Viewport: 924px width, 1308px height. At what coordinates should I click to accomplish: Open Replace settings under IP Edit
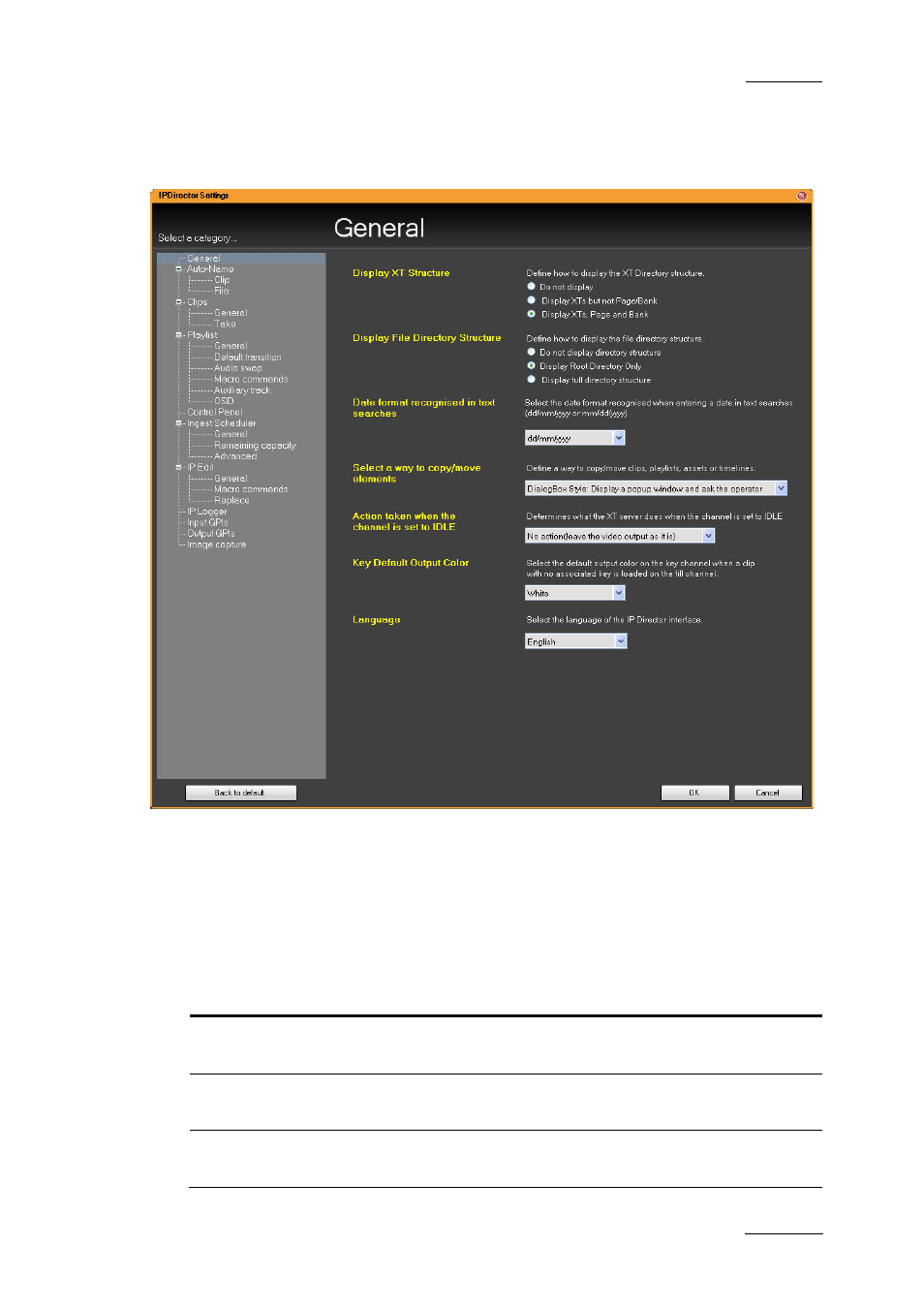click(x=231, y=500)
